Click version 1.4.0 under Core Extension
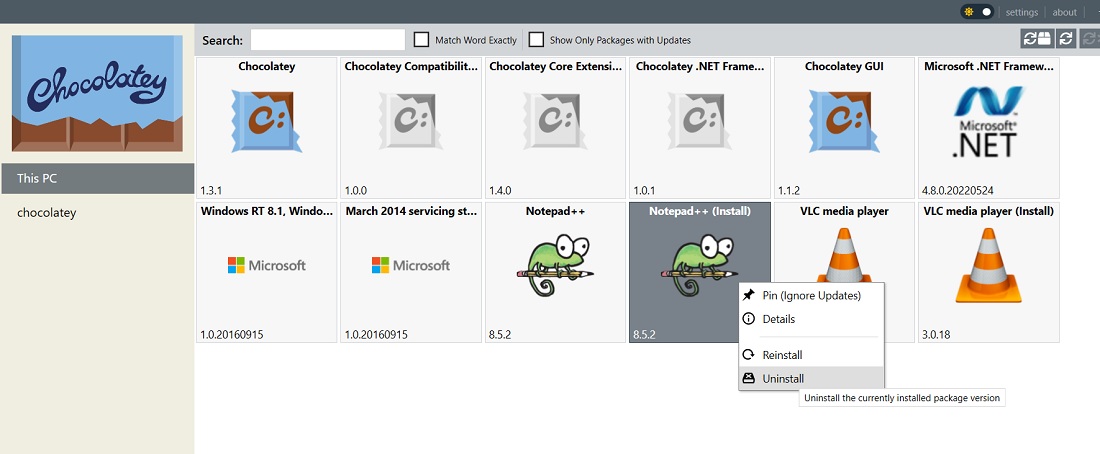 [x=500, y=190]
